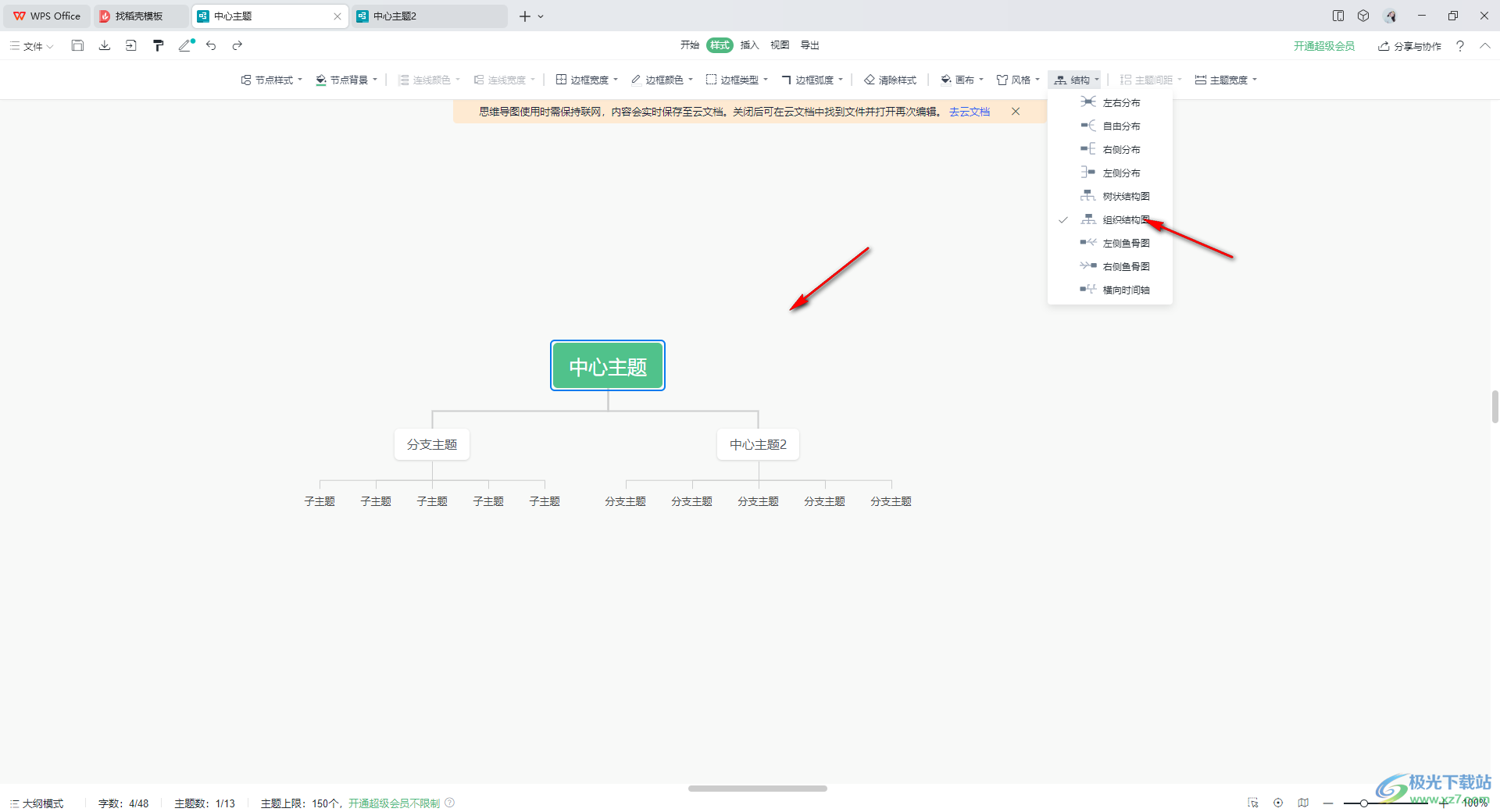Undo the last action
This screenshot has height=812, width=1500.
point(211,46)
